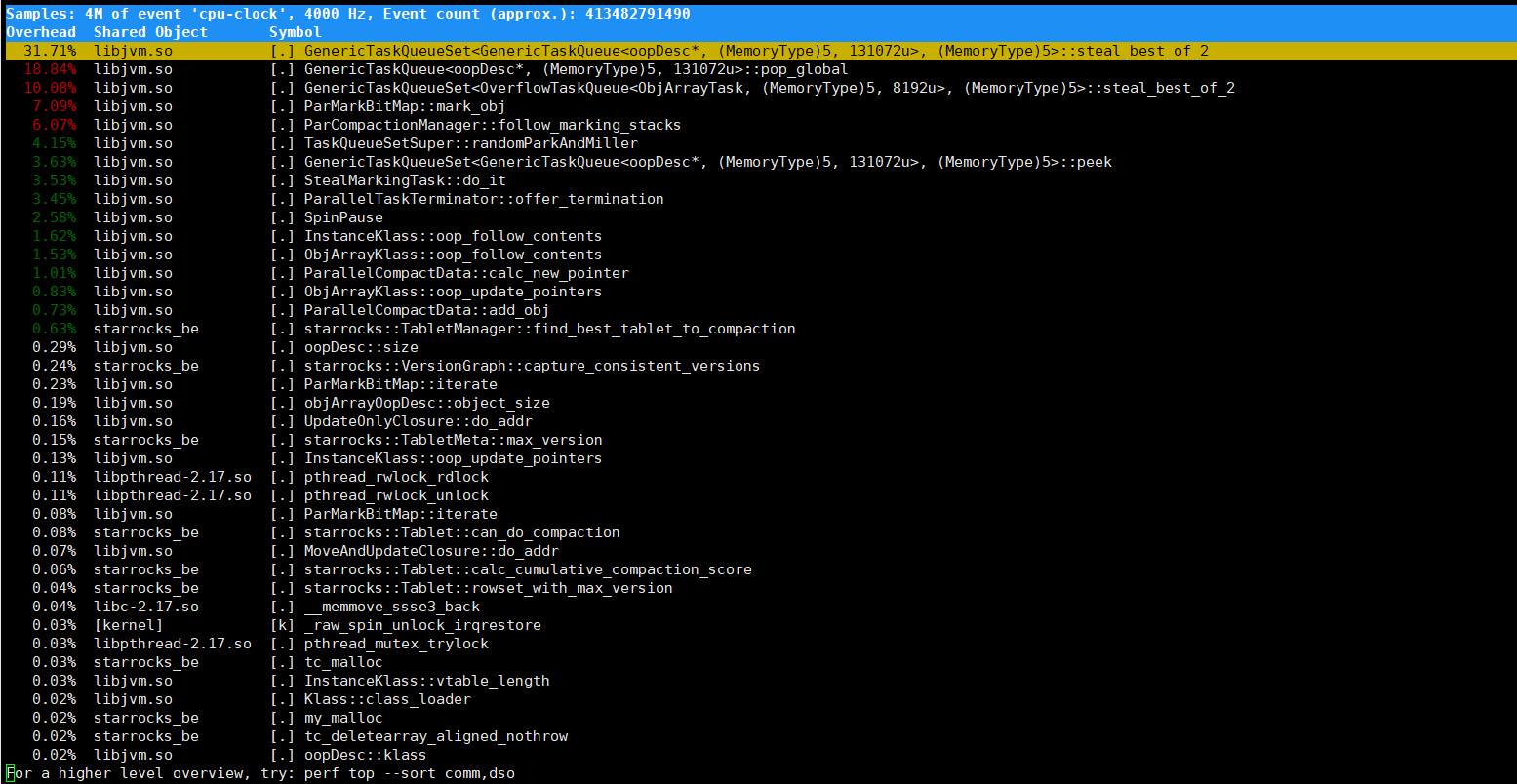This screenshot has width=1517, height=784.
Task: Select the ParMarkBitMap::mark_obj row
Action: [404, 106]
